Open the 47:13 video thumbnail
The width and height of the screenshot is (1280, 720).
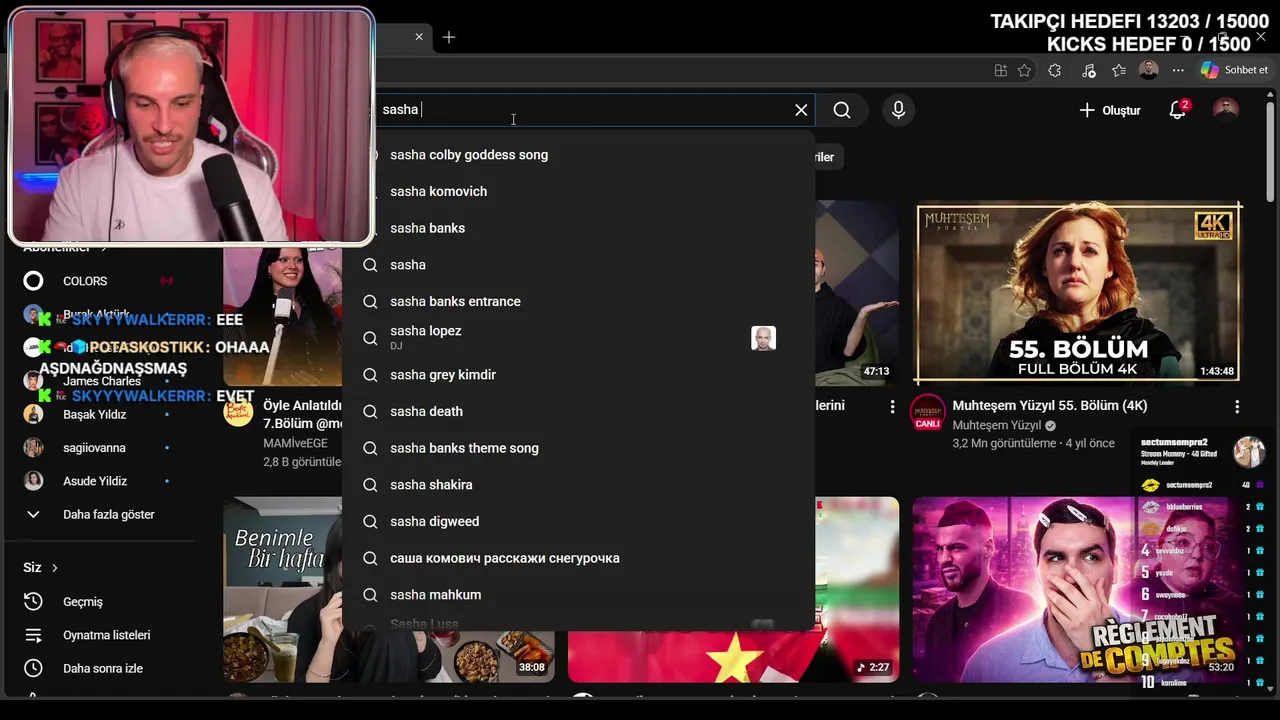857,292
